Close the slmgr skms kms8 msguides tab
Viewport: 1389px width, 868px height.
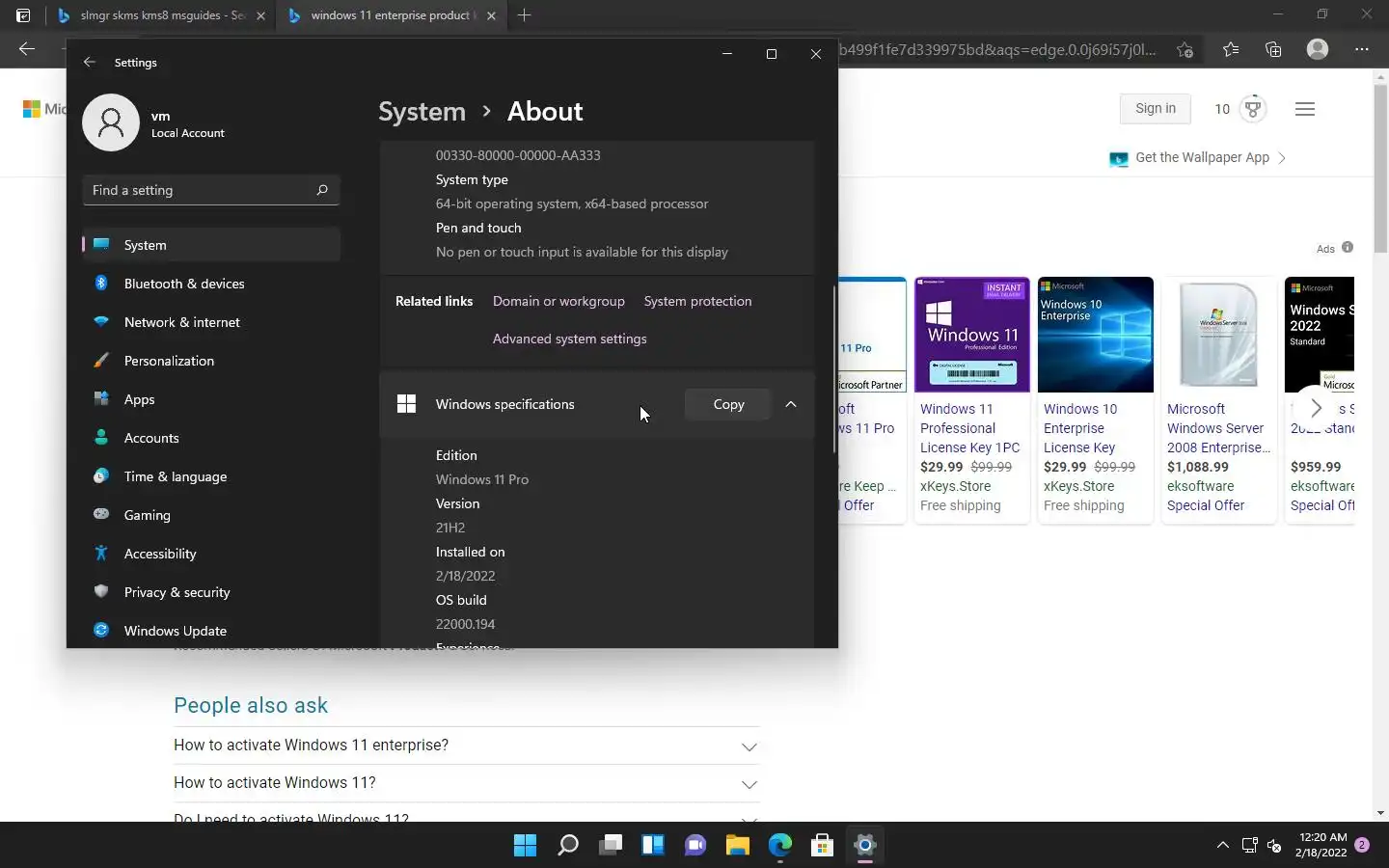click(x=260, y=15)
